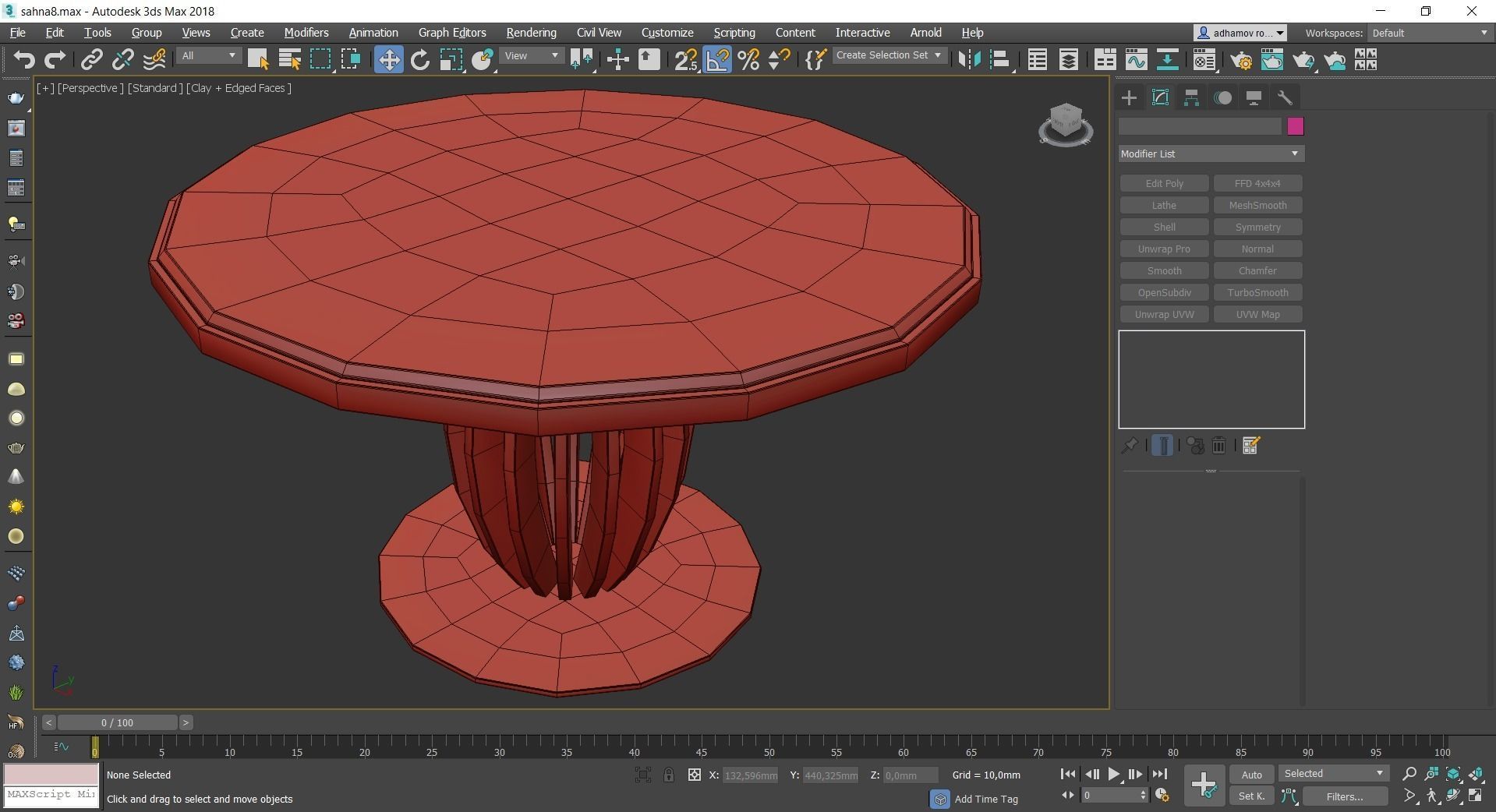Viewport: 1496px width, 812px height.
Task: Open the Create command panel tab
Action: (1129, 97)
